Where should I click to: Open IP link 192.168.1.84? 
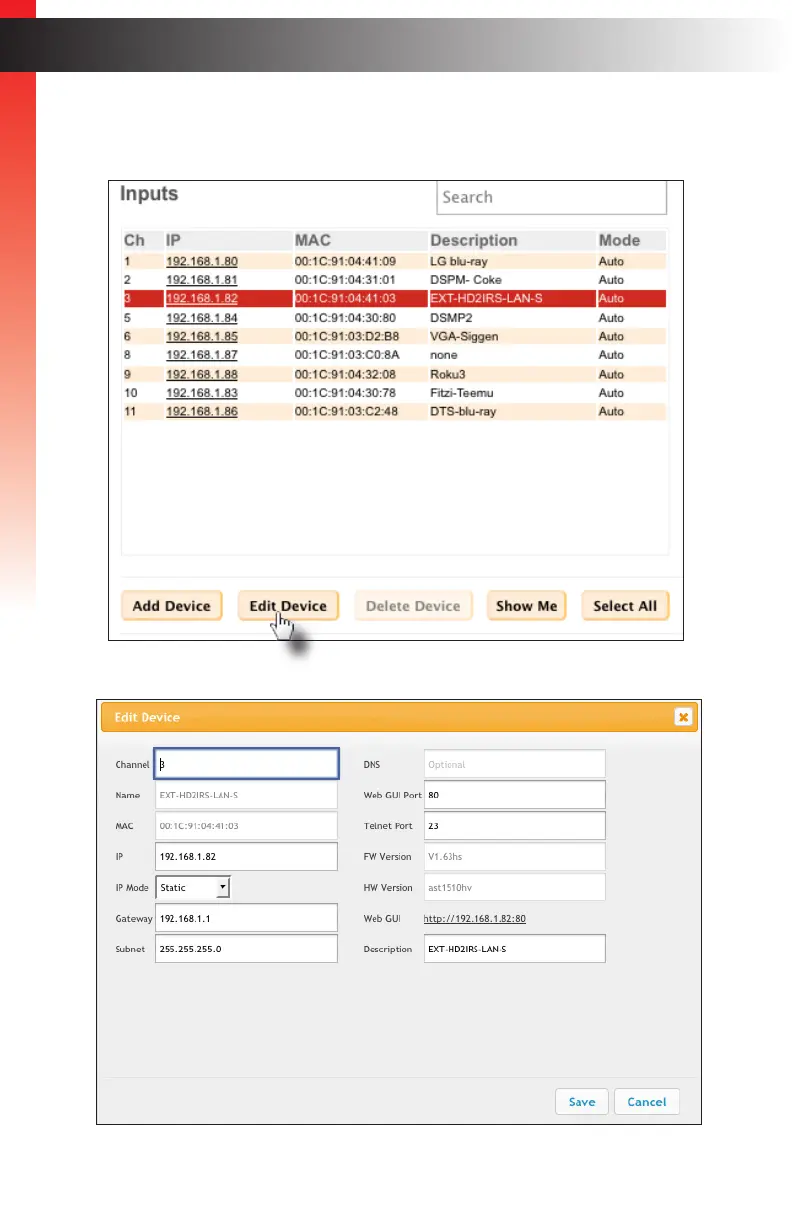pyautogui.click(x=201, y=317)
